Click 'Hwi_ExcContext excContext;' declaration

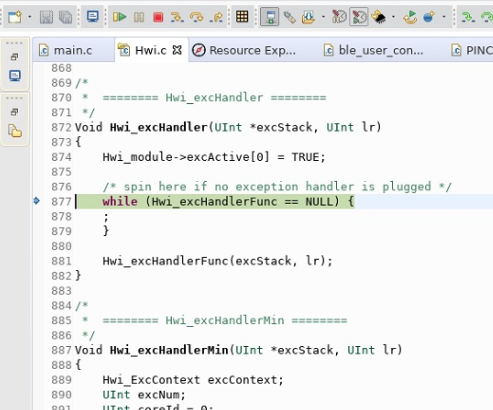tap(193, 380)
